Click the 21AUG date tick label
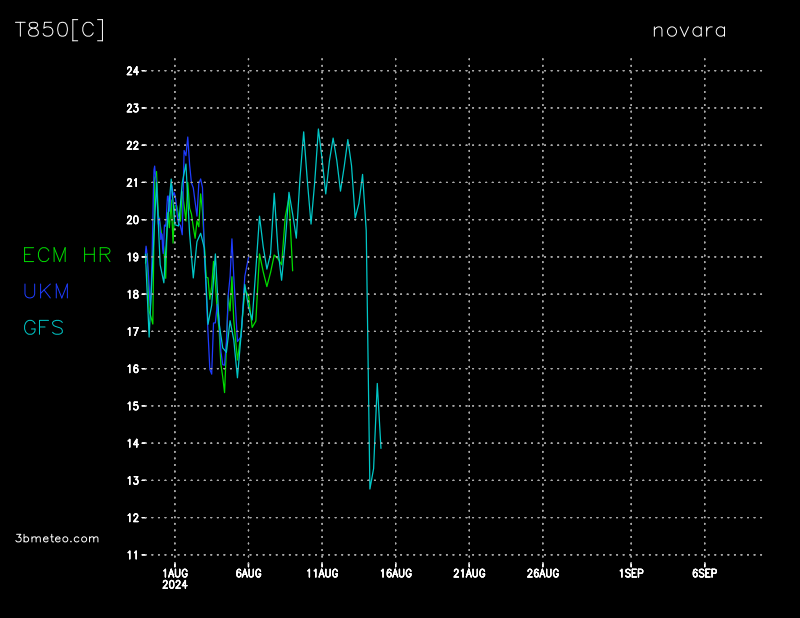The height and width of the screenshot is (618, 800). (469, 573)
